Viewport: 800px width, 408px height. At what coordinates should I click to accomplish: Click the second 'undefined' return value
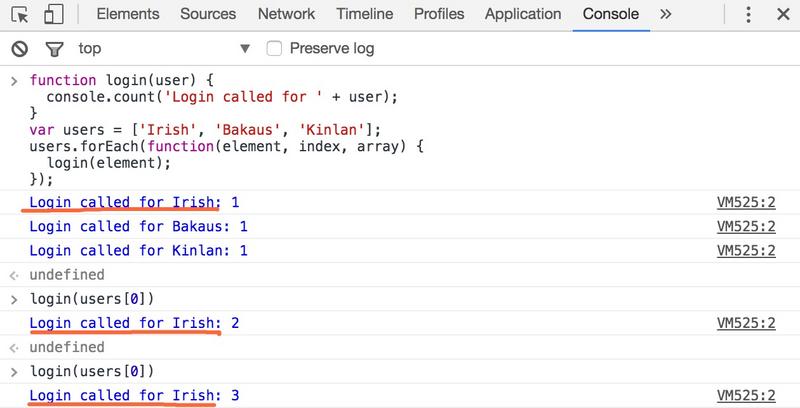tap(67, 347)
